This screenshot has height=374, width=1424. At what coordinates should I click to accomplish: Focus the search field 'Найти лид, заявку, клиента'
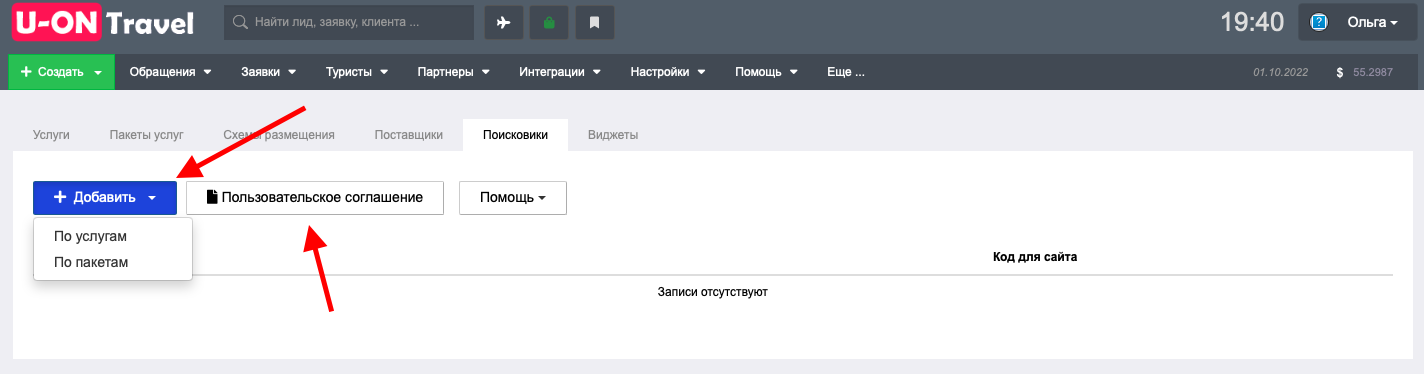(x=349, y=22)
